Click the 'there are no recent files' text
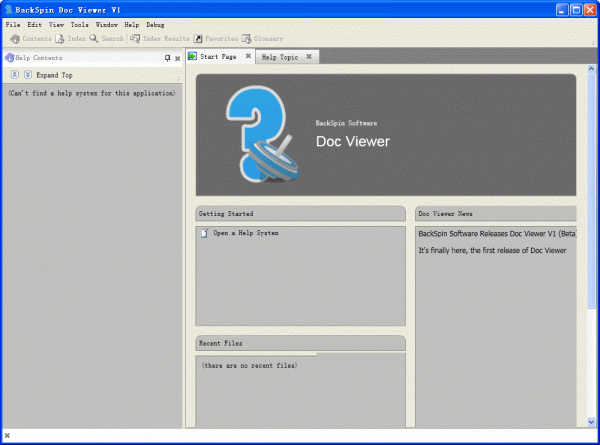Image resolution: width=600 pixels, height=445 pixels. [x=249, y=365]
